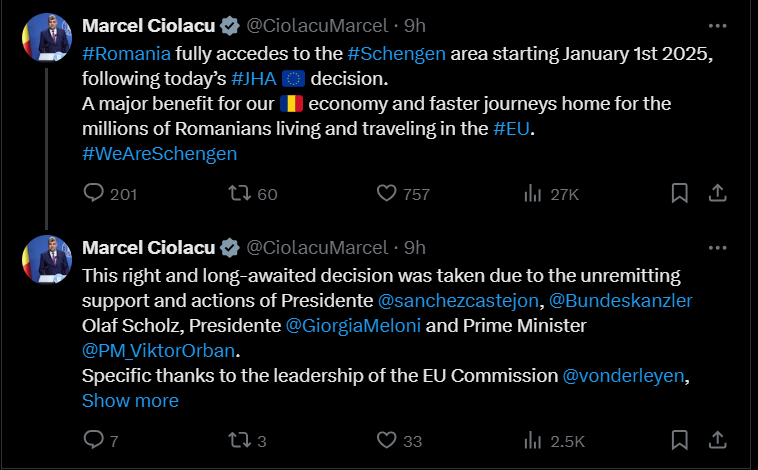Bookmark the first tweet about Schengen
The image size is (758, 470).
[x=679, y=194]
